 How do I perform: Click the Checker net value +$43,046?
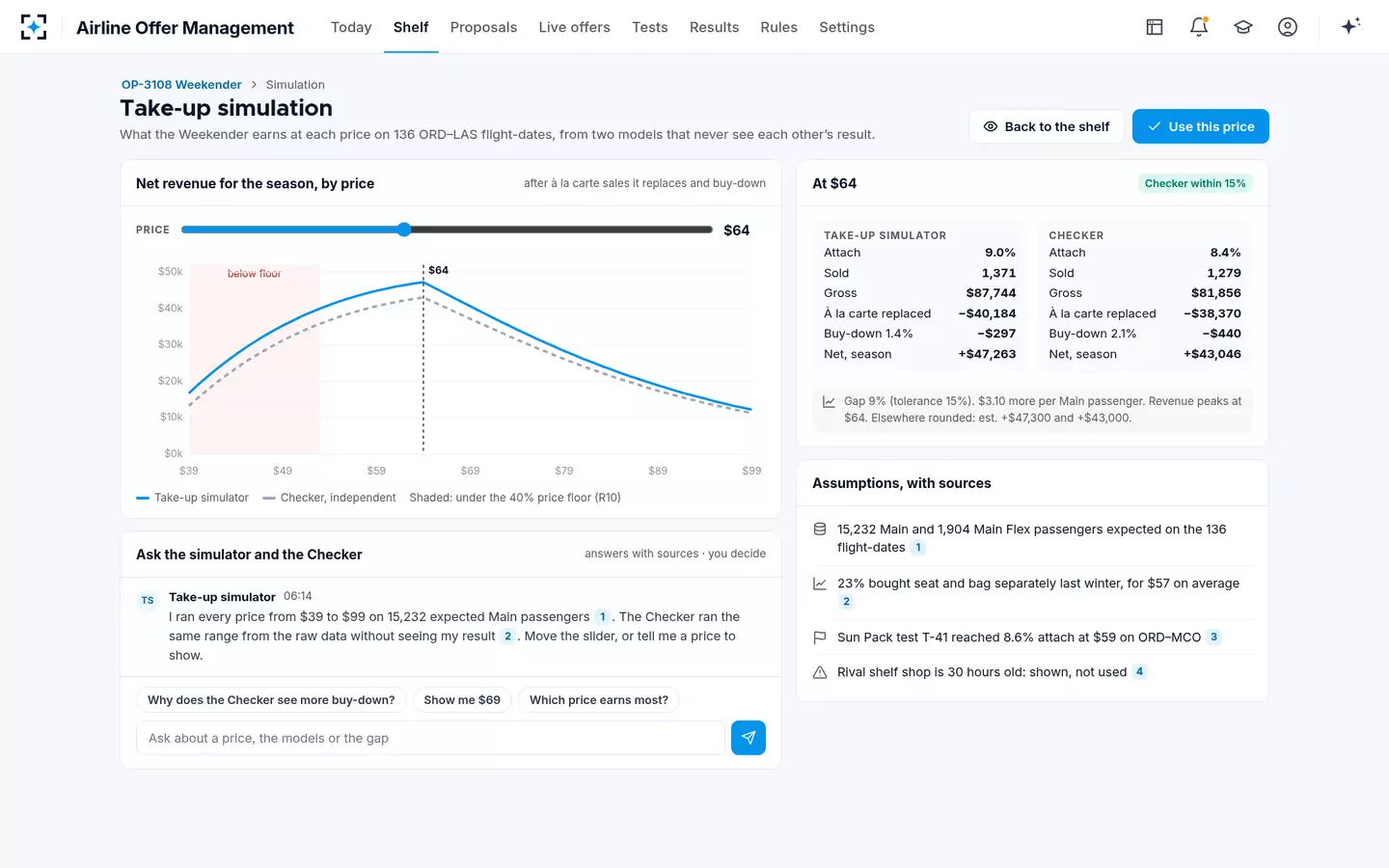click(x=1212, y=354)
